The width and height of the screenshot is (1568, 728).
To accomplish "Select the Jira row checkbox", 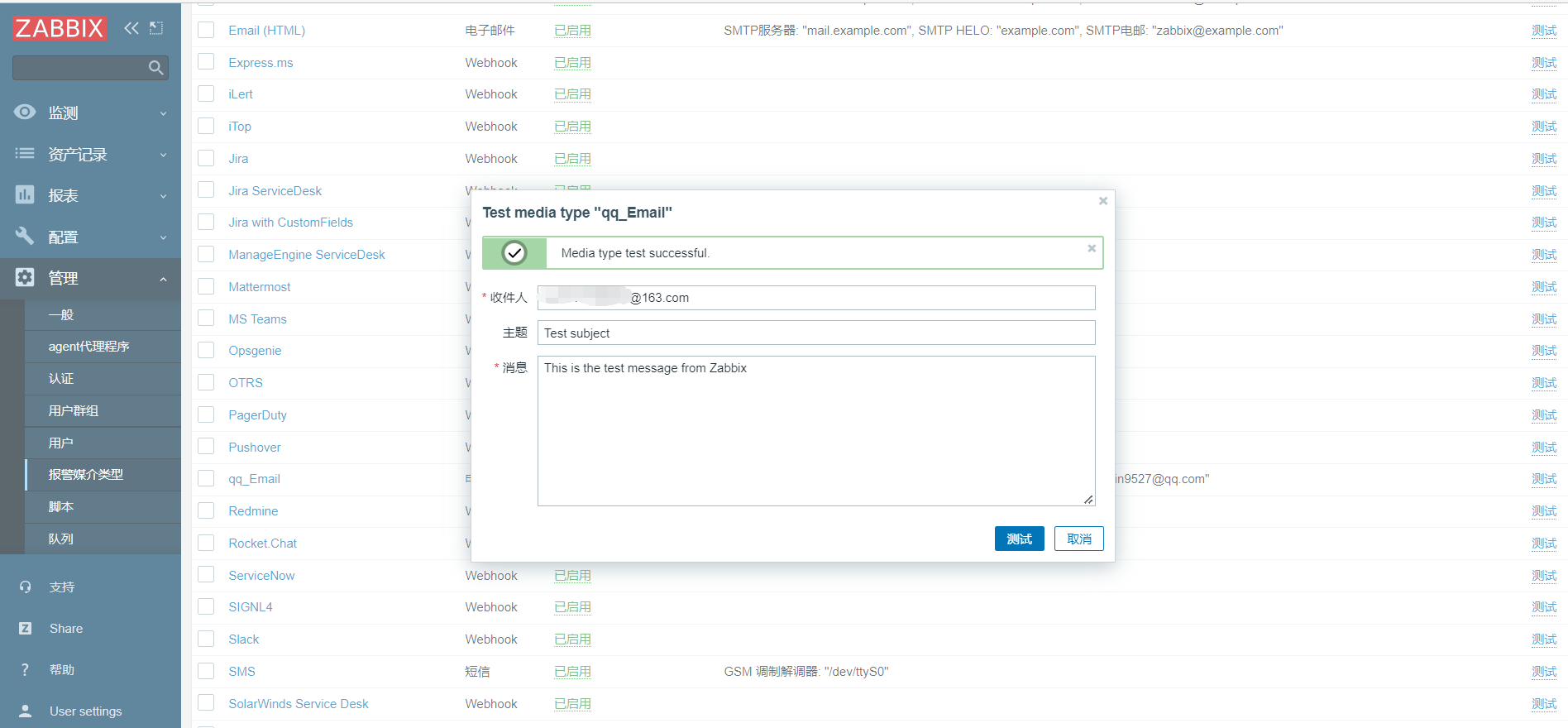I will click(x=206, y=158).
